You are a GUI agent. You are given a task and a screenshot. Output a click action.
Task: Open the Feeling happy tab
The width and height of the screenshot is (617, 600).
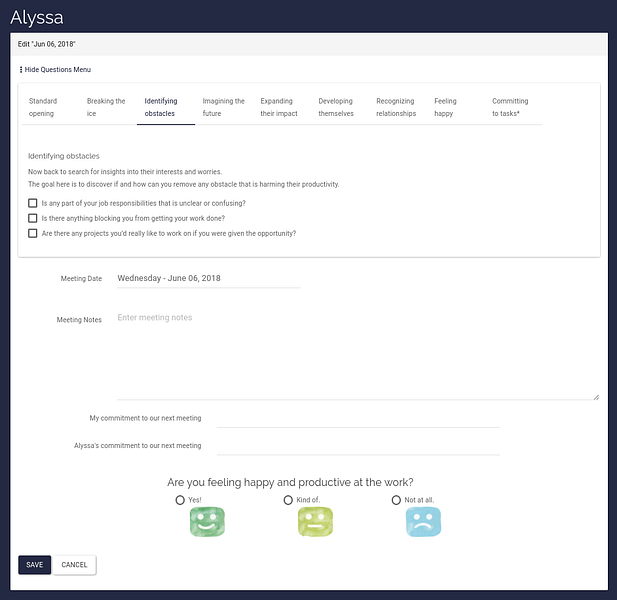coord(455,107)
